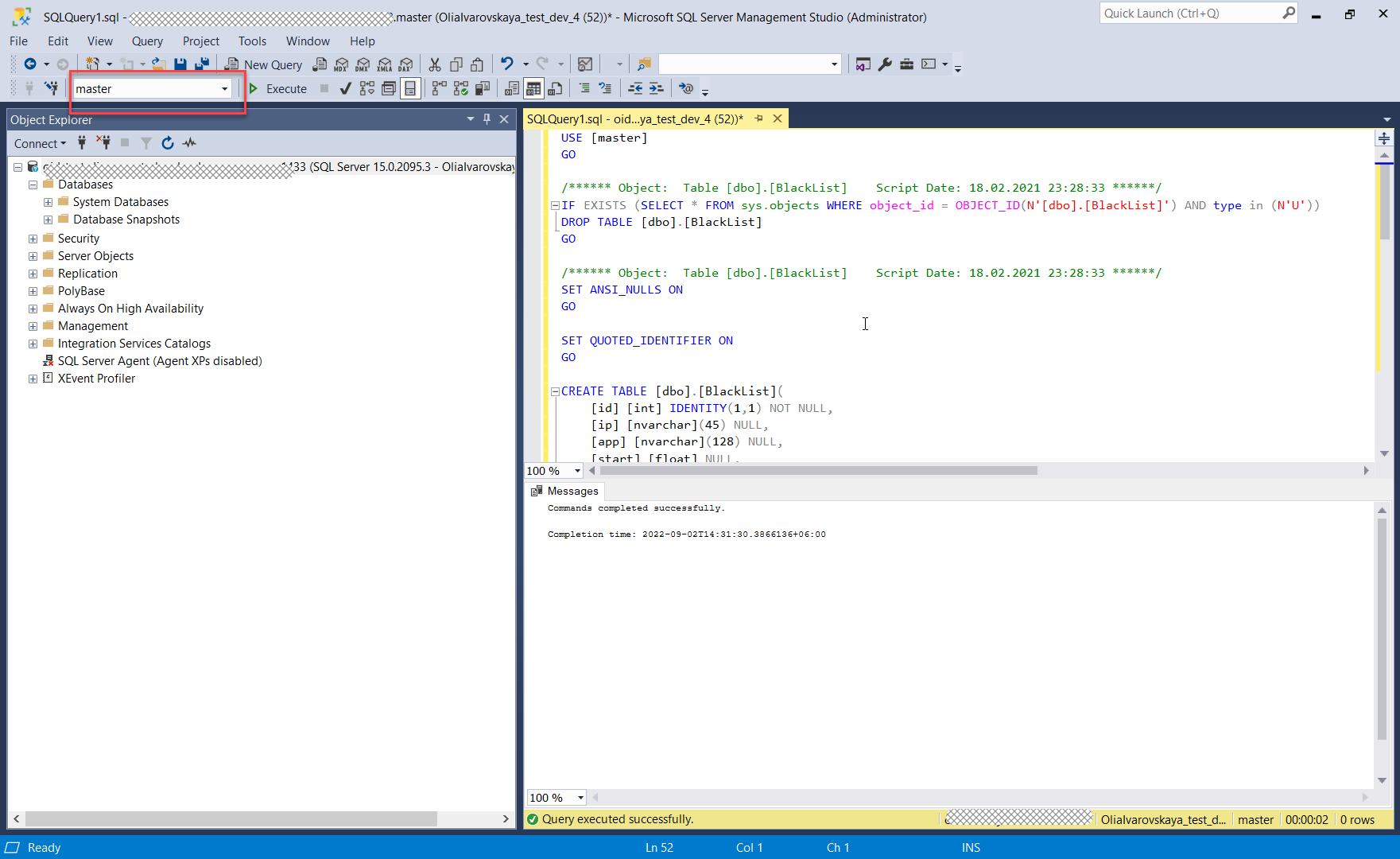Create new XMLA query
The image size is (1400, 859).
(x=384, y=64)
